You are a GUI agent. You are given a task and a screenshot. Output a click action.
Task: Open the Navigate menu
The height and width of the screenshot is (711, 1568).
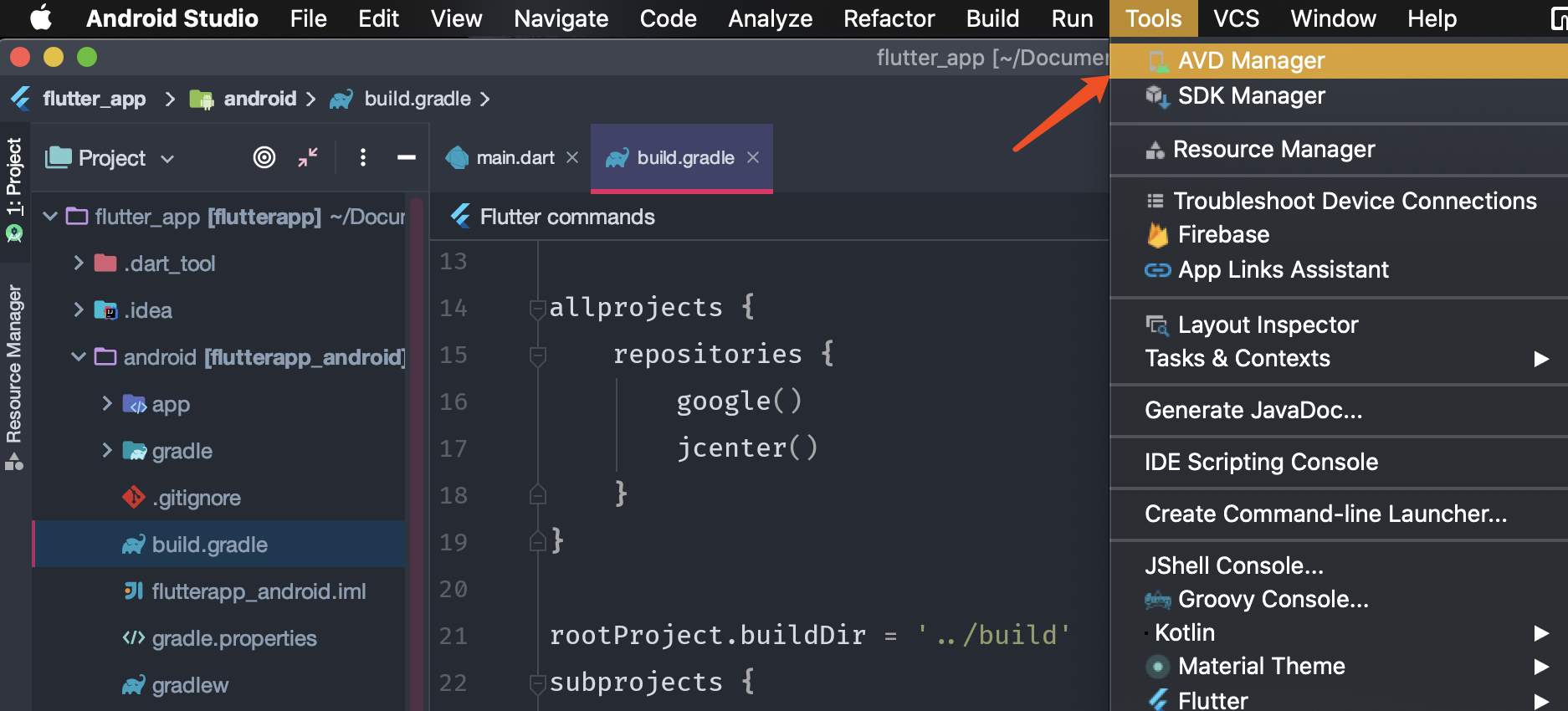(561, 18)
